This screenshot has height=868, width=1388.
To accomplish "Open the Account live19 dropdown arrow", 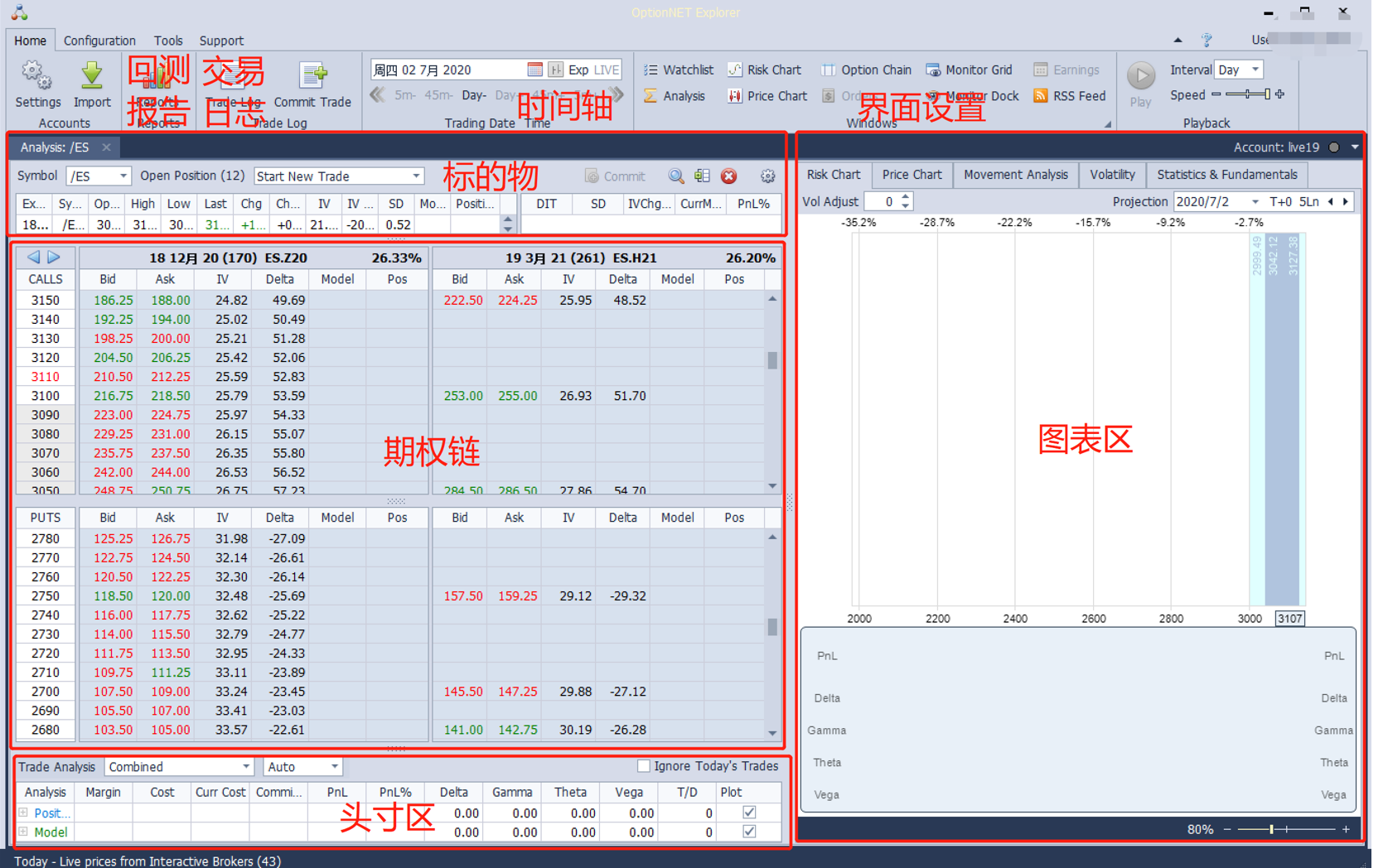I will tap(1355, 147).
